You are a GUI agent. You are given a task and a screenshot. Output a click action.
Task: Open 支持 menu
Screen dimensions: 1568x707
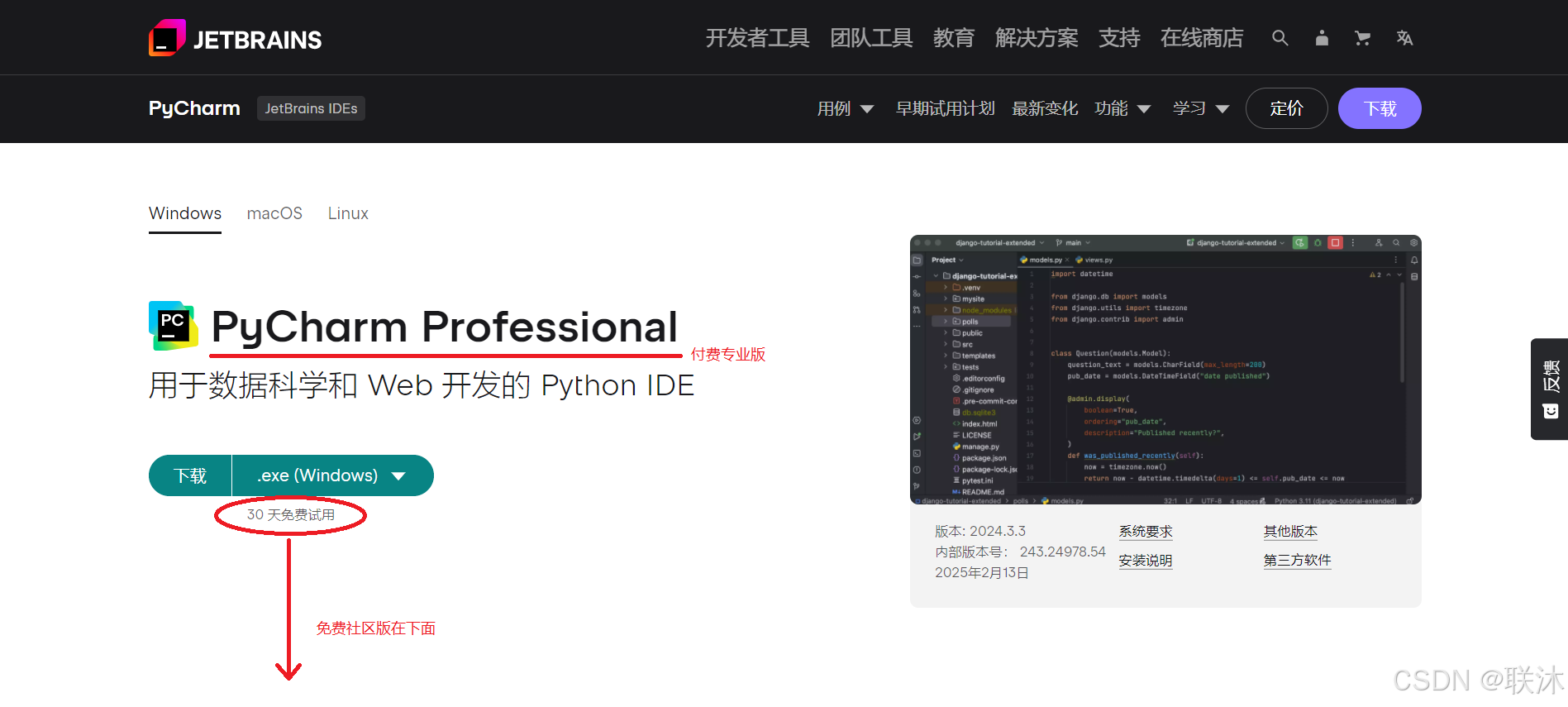click(1119, 38)
